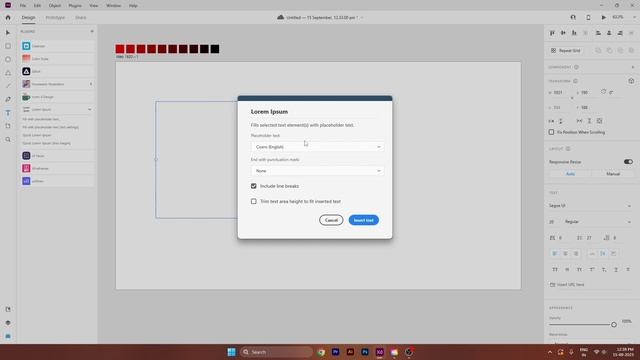Left-align the text
This screenshot has height=360, width=640.
(554, 253)
